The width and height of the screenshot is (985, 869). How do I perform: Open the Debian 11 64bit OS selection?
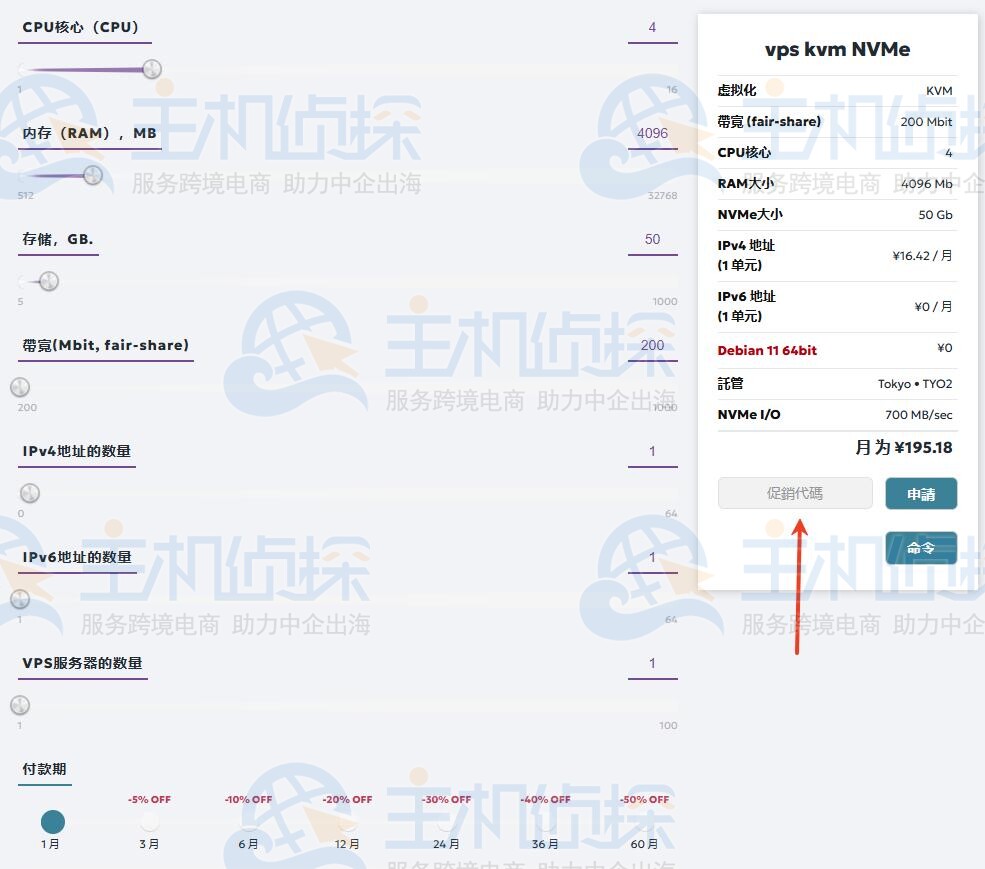767,350
